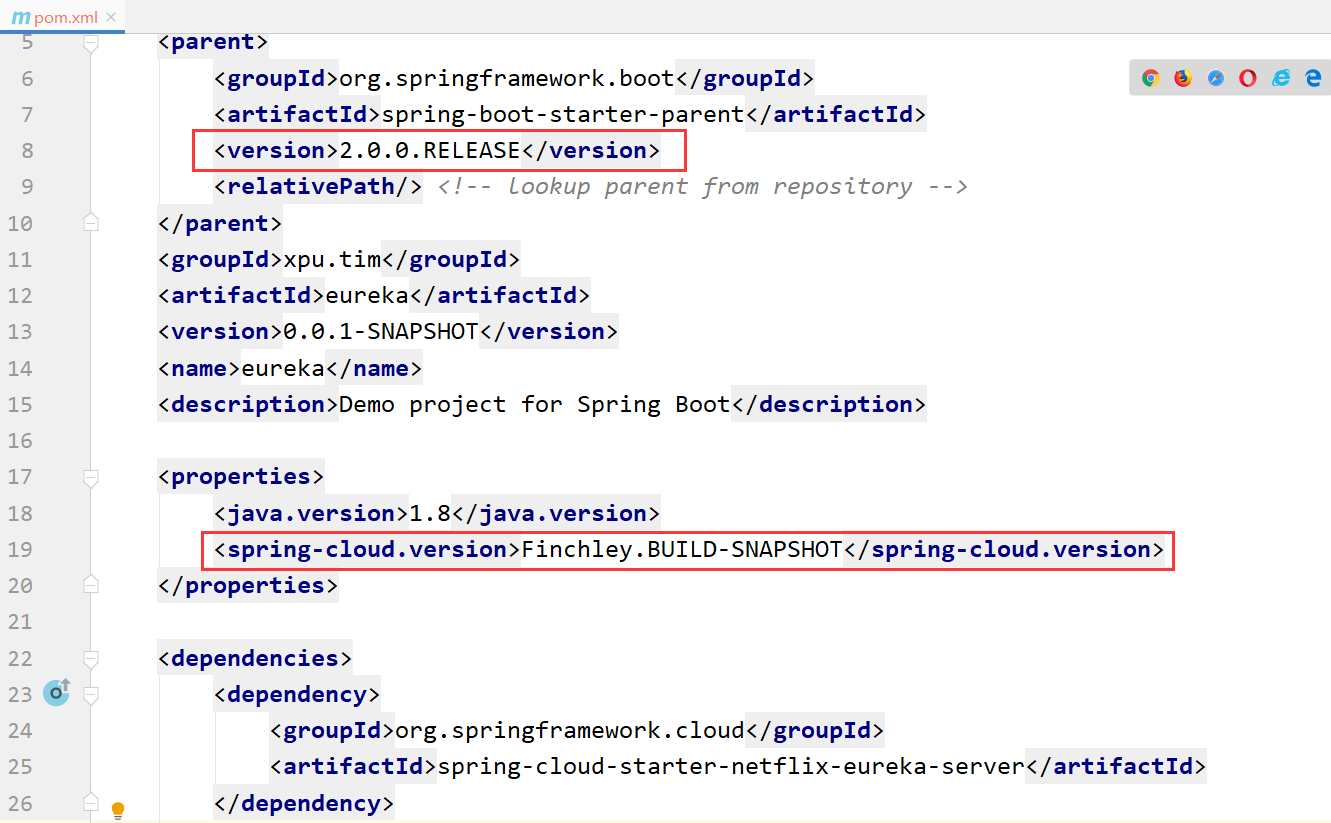
Task: Click the Edge browser icon
Action: point(1313,78)
